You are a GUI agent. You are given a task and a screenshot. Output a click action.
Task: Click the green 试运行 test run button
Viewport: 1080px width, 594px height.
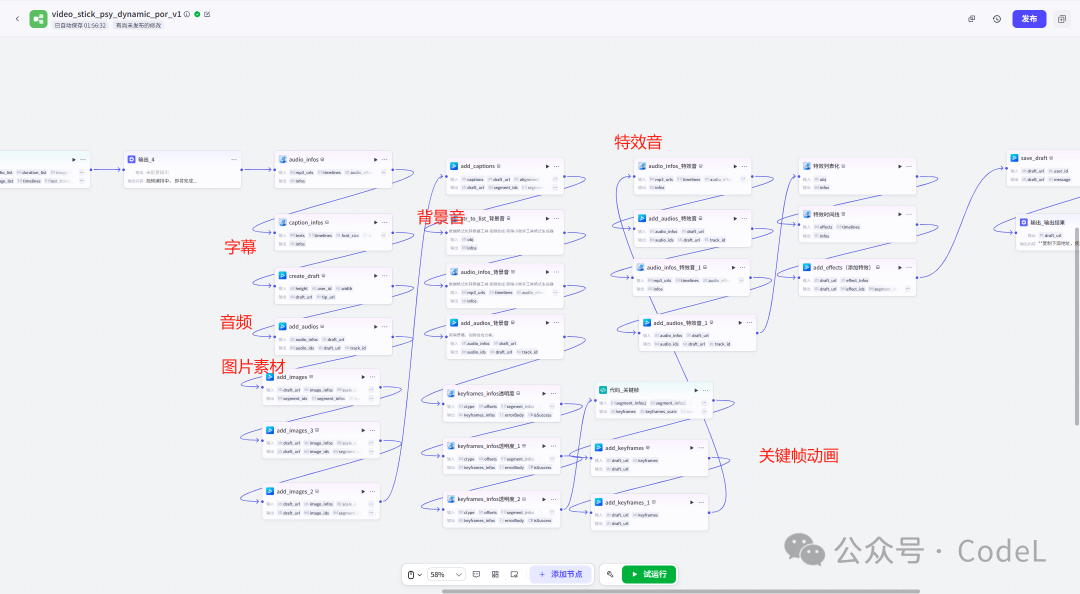(x=649, y=575)
